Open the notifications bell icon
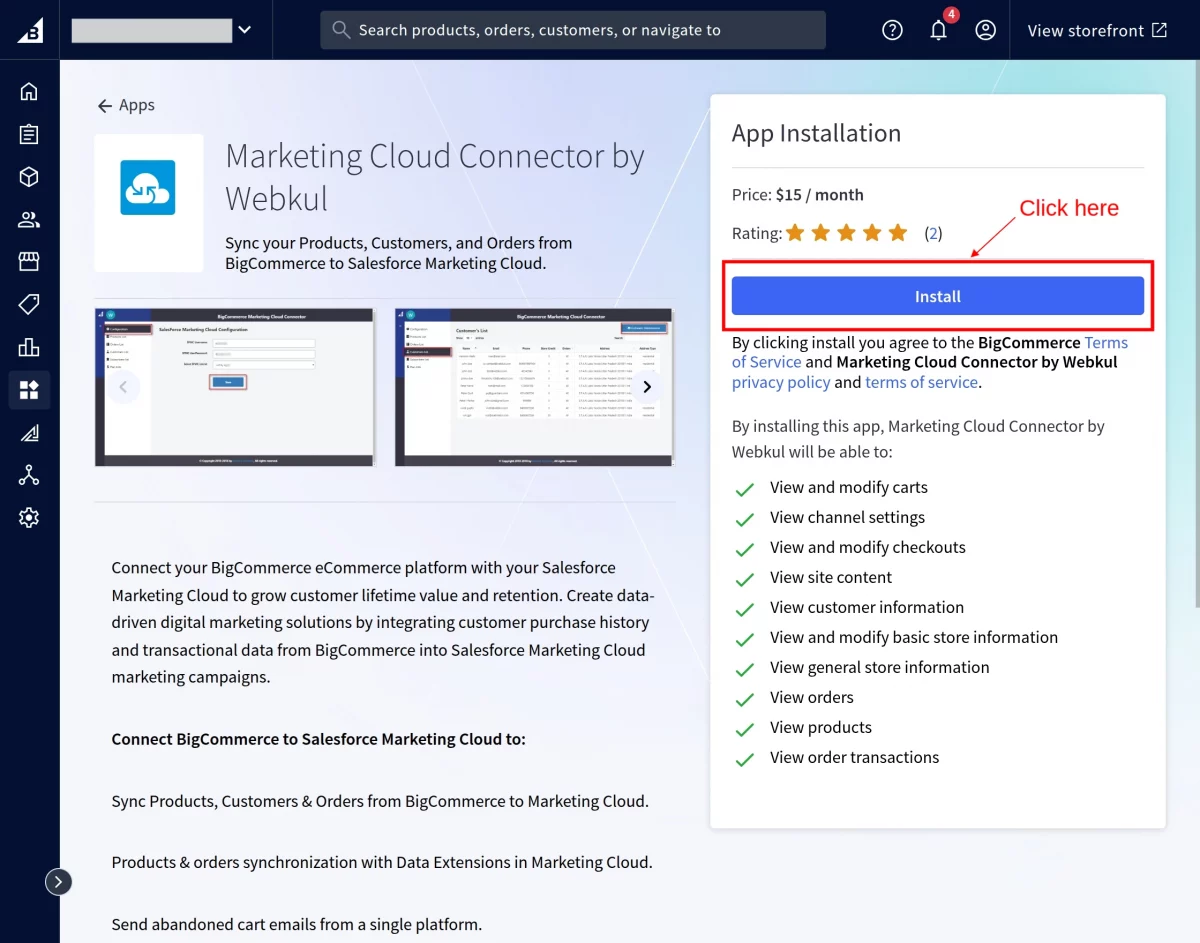The height and width of the screenshot is (943, 1200). (x=938, y=30)
